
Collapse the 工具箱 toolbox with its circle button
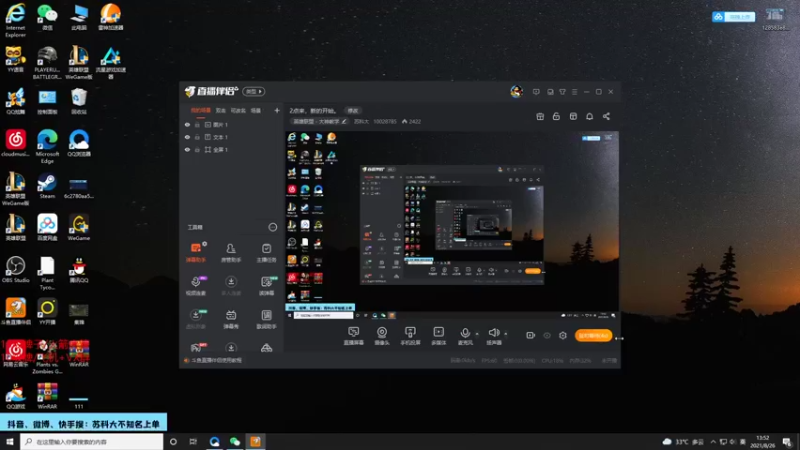click(x=272, y=227)
